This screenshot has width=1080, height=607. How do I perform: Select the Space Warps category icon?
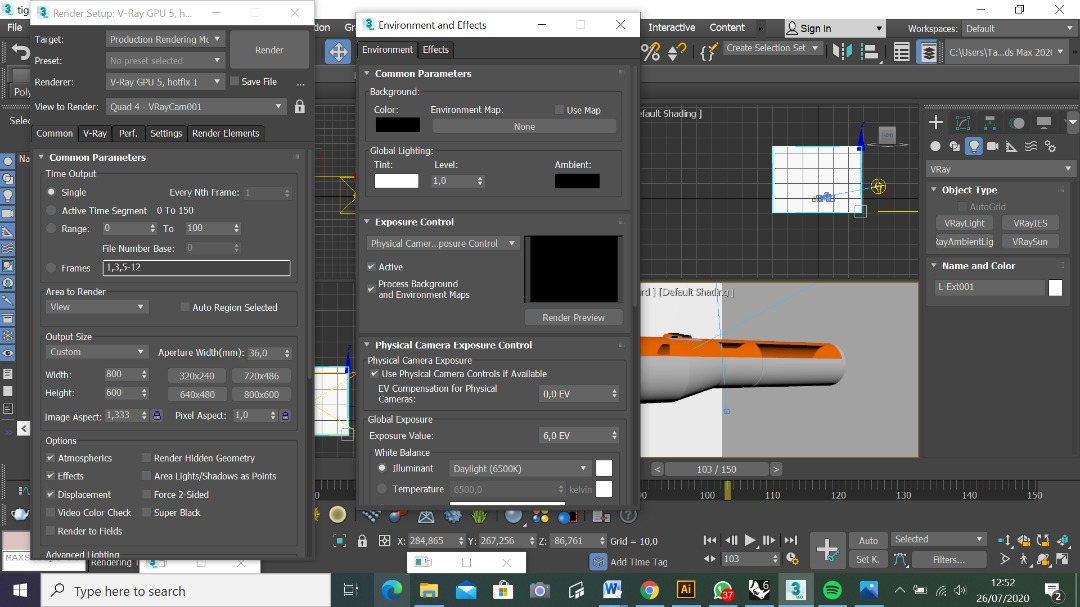[1031, 146]
